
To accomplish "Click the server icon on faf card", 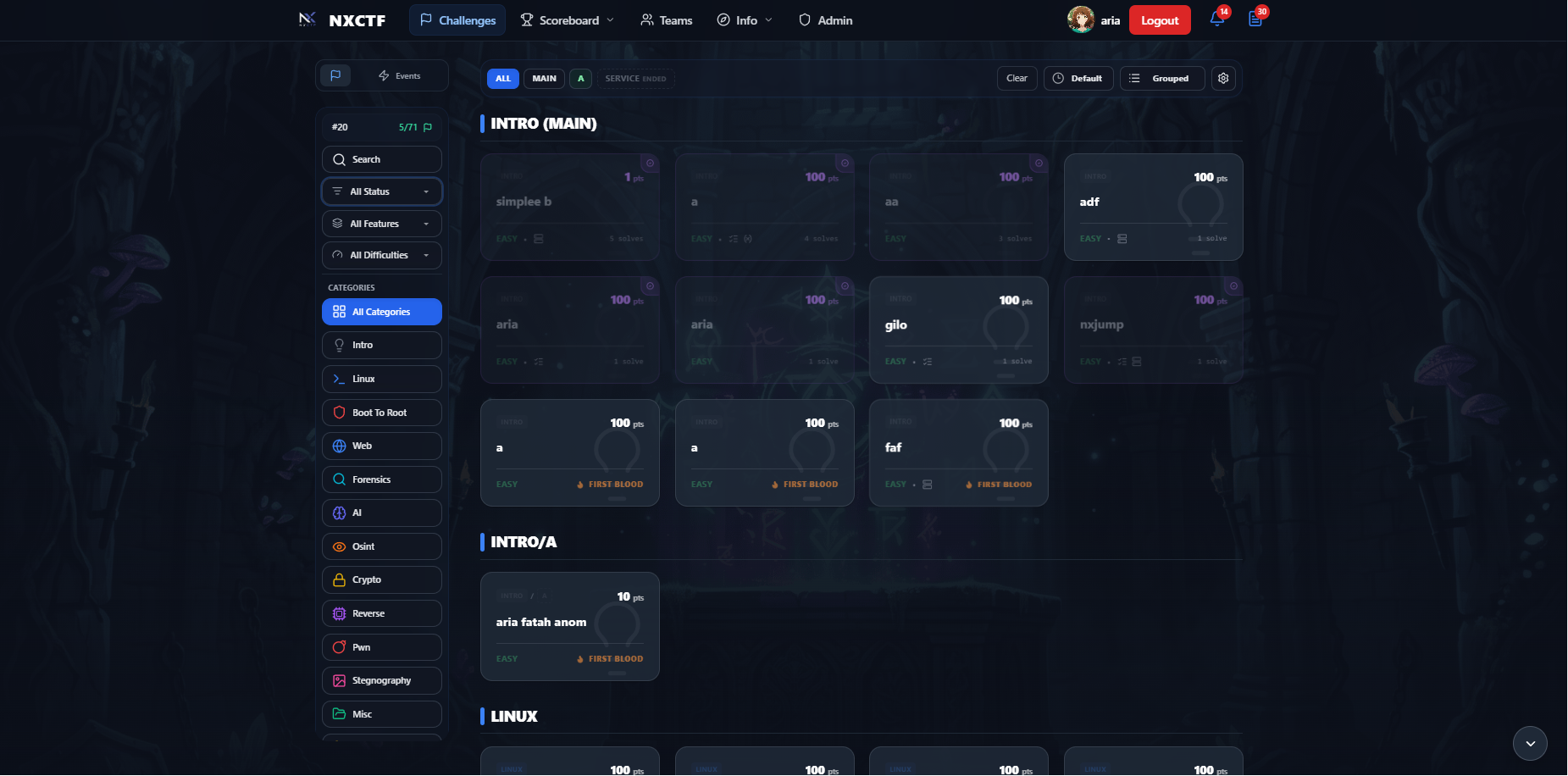I will (x=928, y=485).
